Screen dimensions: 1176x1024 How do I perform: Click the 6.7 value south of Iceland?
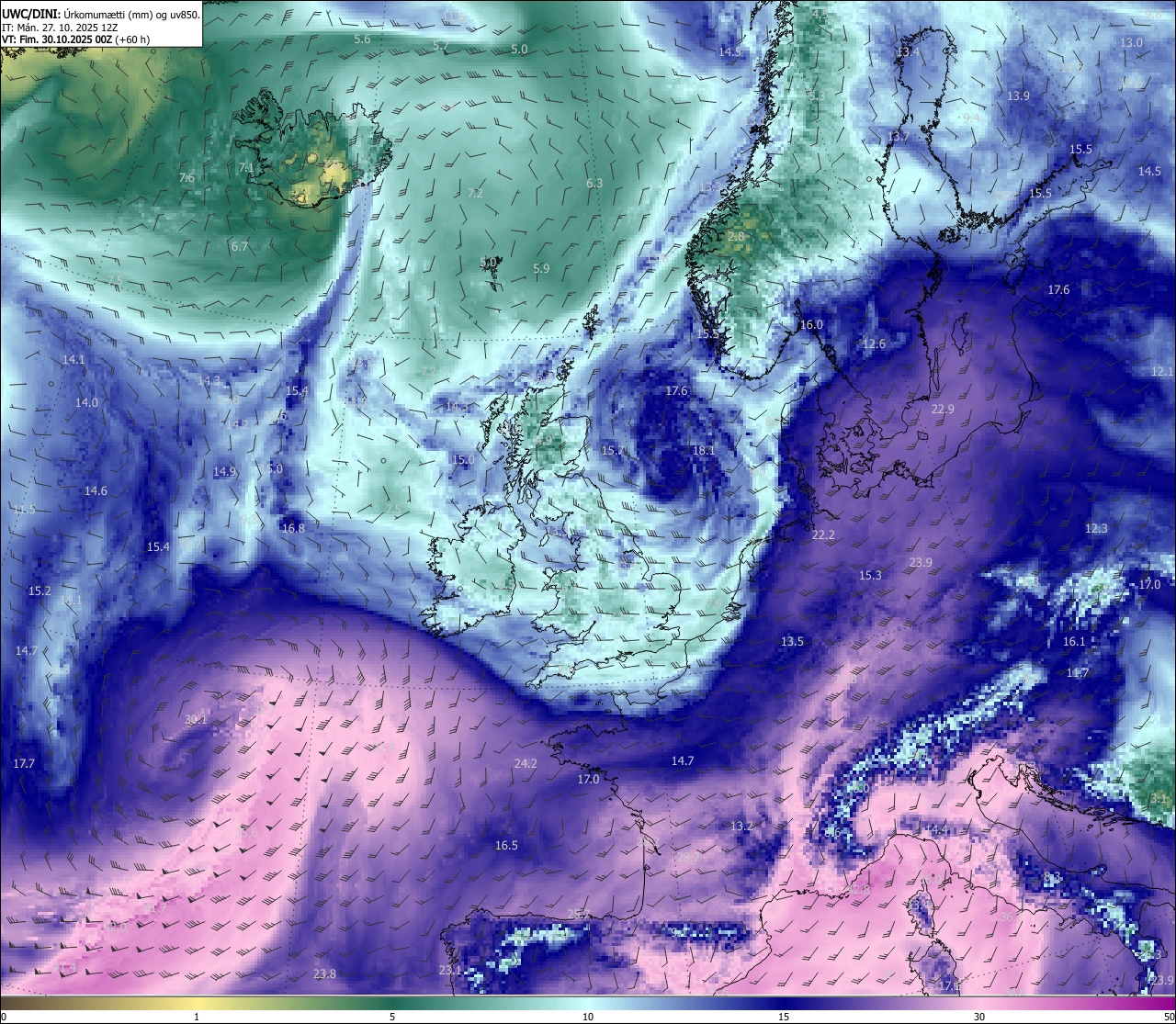click(x=240, y=246)
